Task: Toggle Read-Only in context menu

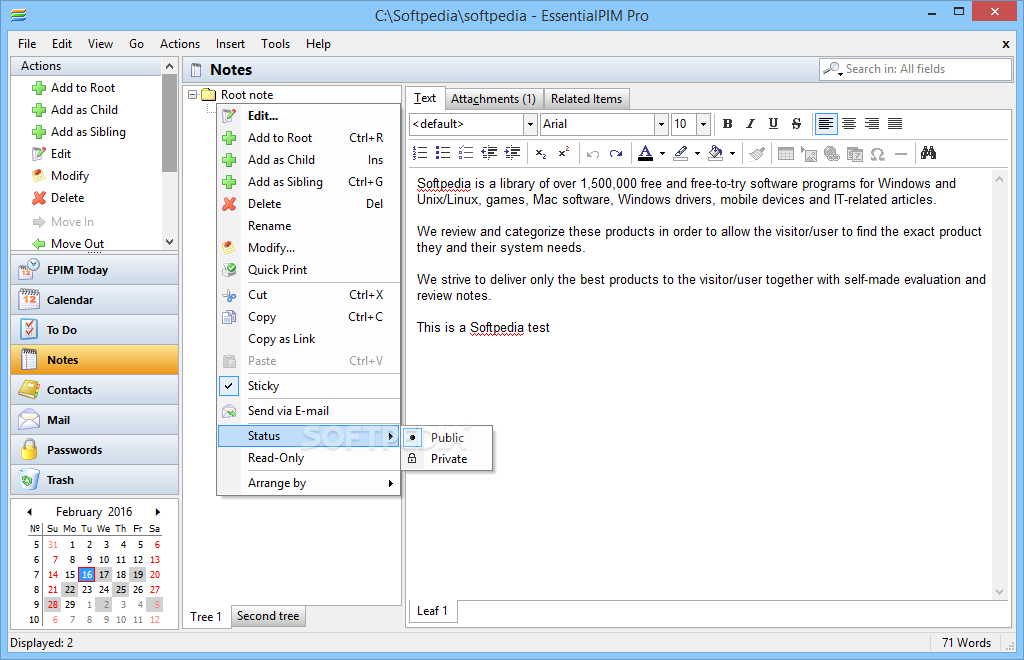Action: click(308, 458)
